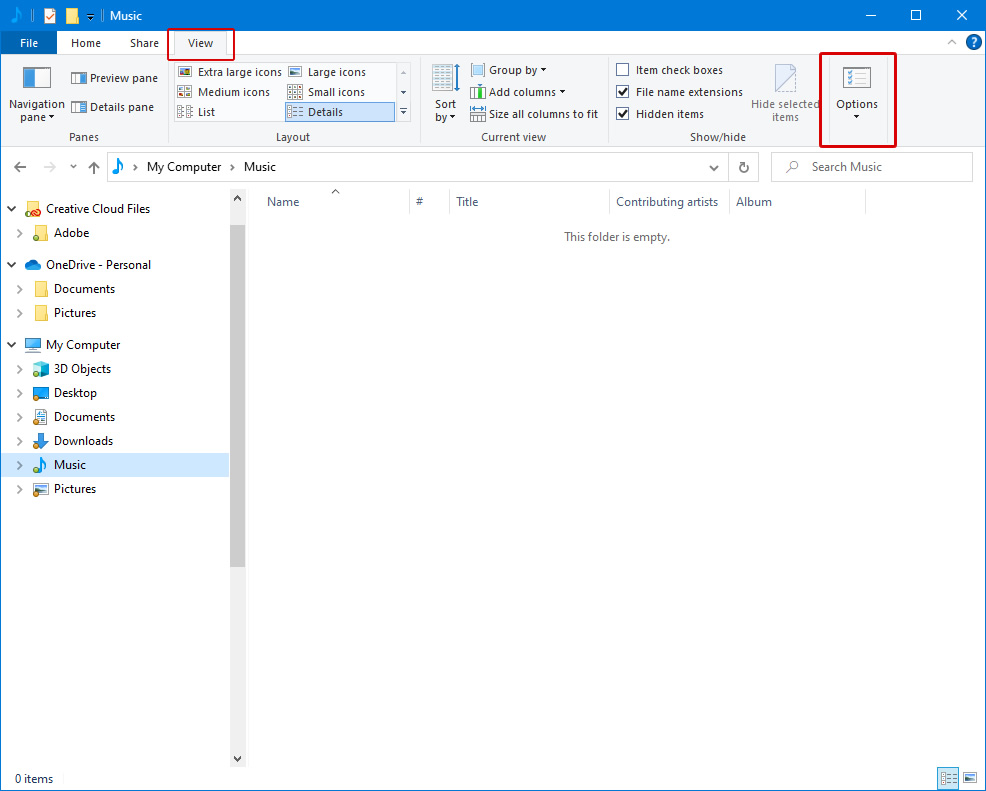Switch to details view in status bar
986x791 pixels.
[x=948, y=778]
